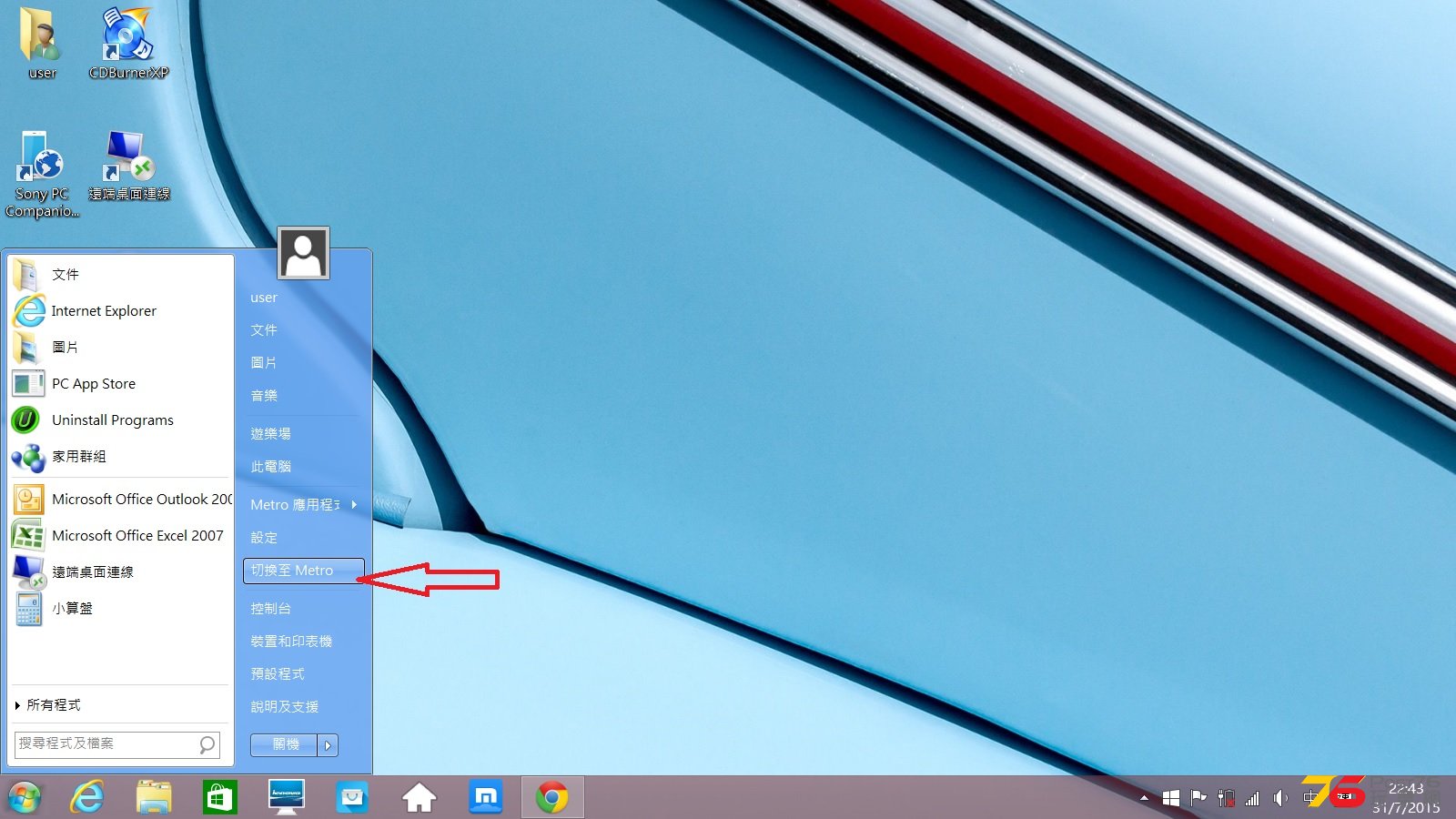Image resolution: width=1456 pixels, height=819 pixels.
Task: Open 文件 in the left program list
Action: [121, 274]
